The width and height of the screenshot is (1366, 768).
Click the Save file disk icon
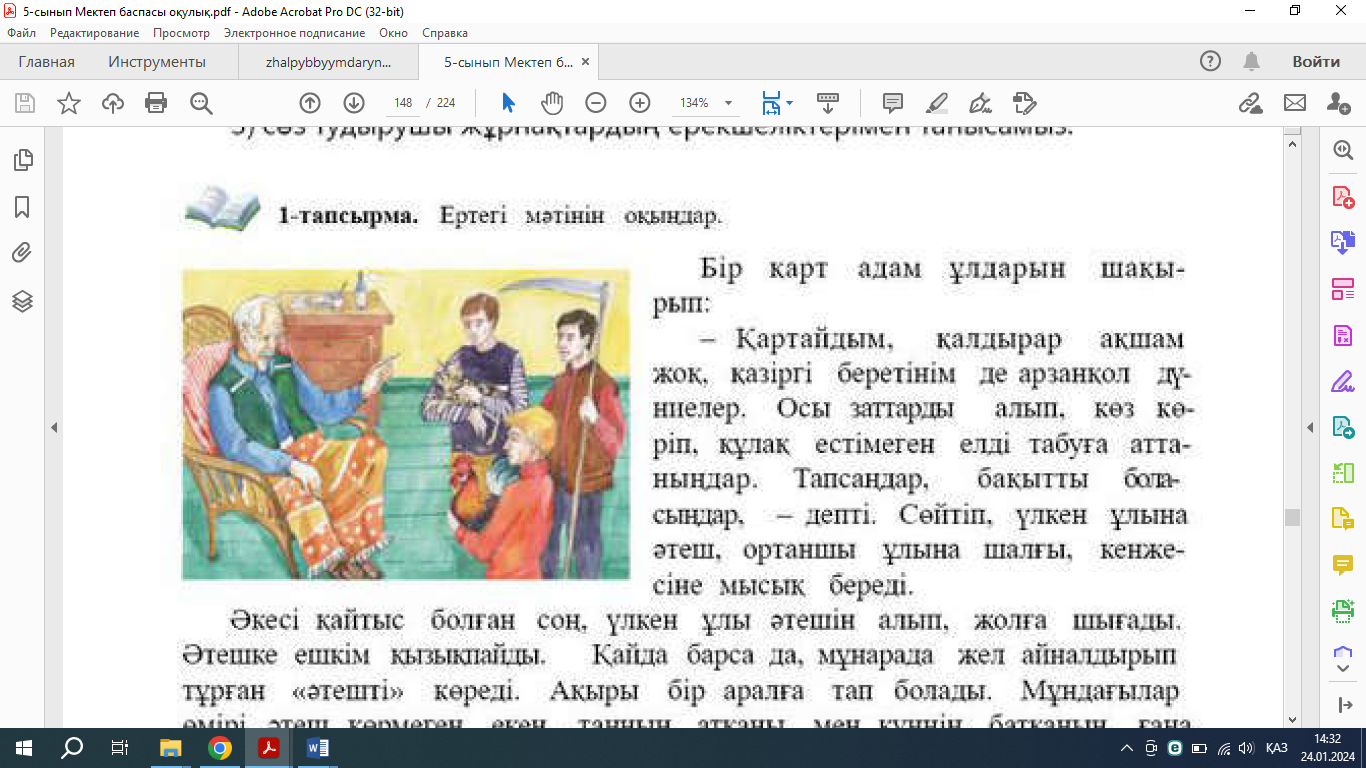[25, 103]
